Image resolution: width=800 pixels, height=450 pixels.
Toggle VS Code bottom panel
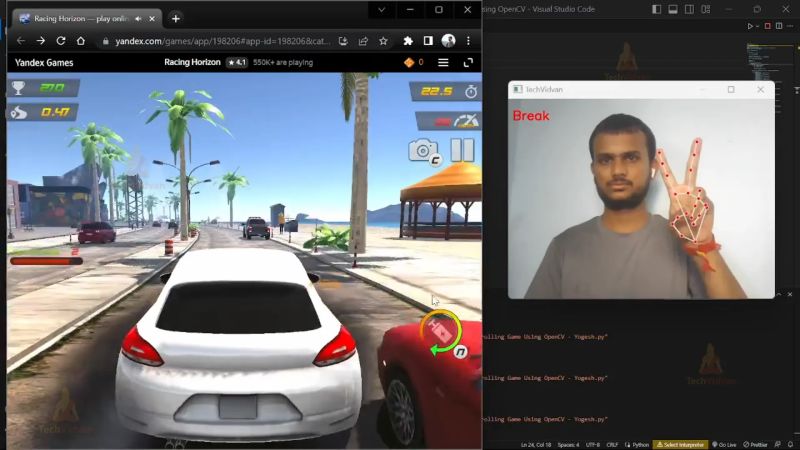point(673,9)
